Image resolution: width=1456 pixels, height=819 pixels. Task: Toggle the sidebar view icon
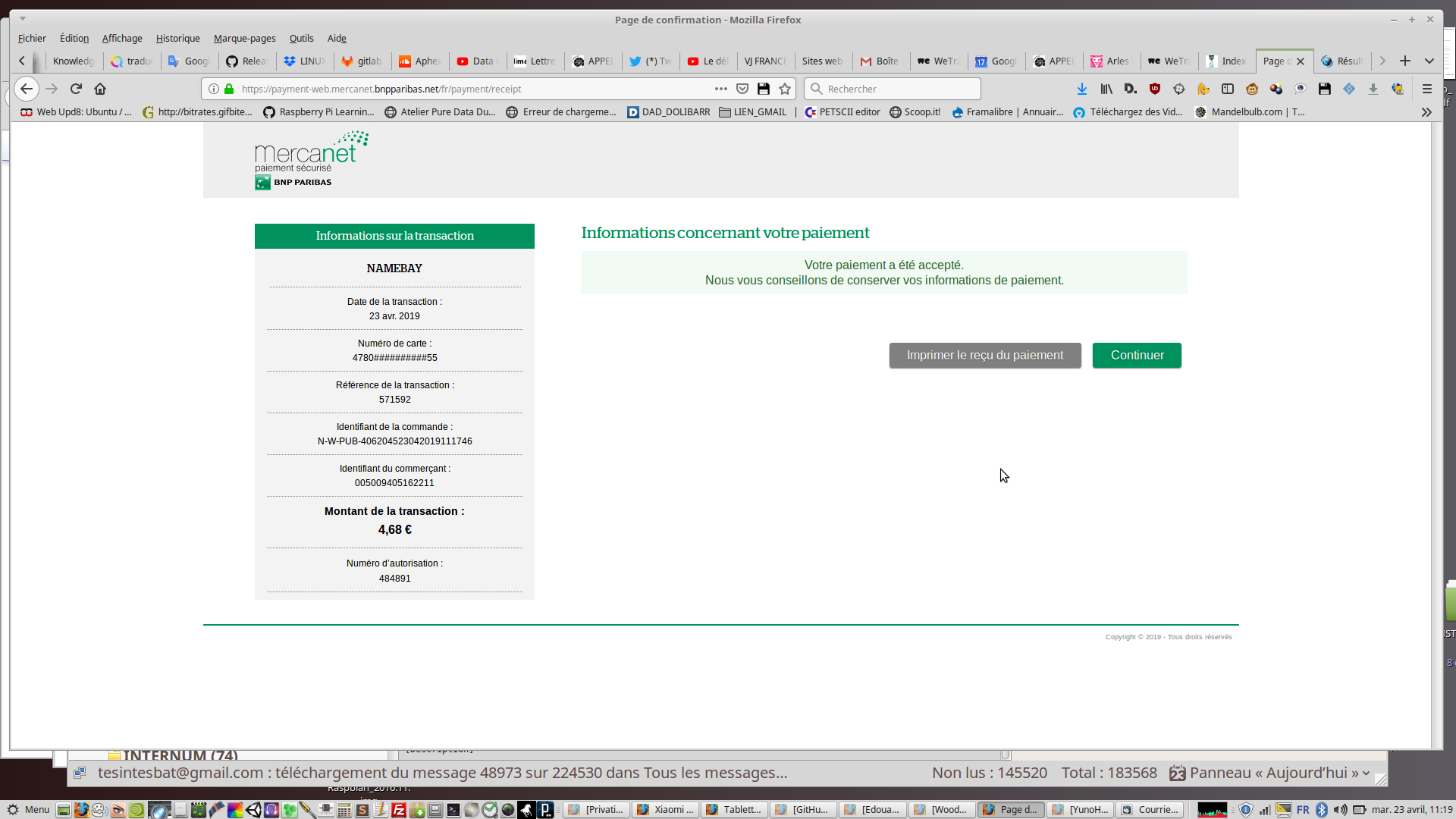pos(1228,89)
